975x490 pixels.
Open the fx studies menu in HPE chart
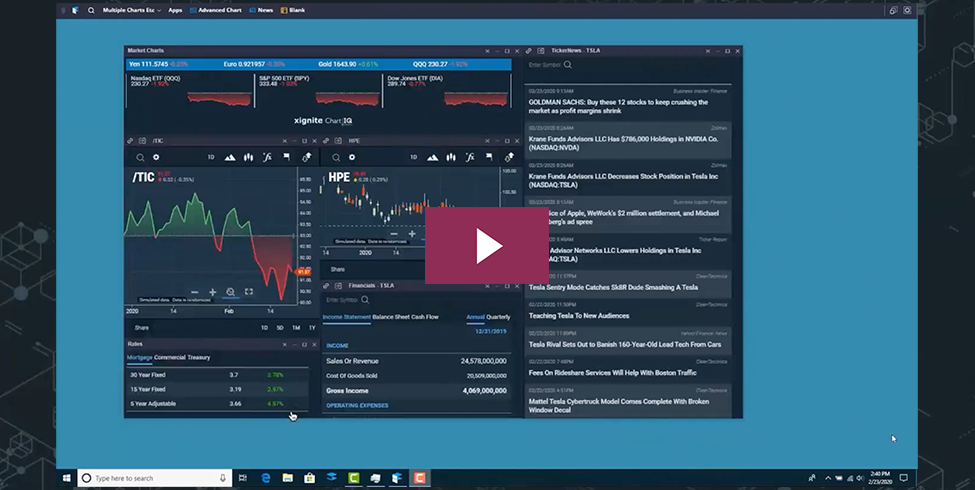(x=470, y=157)
